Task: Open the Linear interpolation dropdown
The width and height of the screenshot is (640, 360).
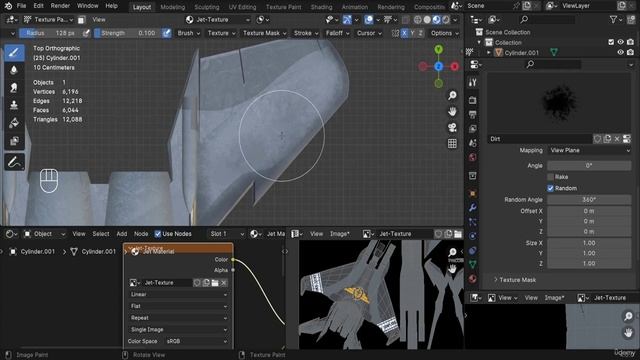Action: (x=178, y=294)
